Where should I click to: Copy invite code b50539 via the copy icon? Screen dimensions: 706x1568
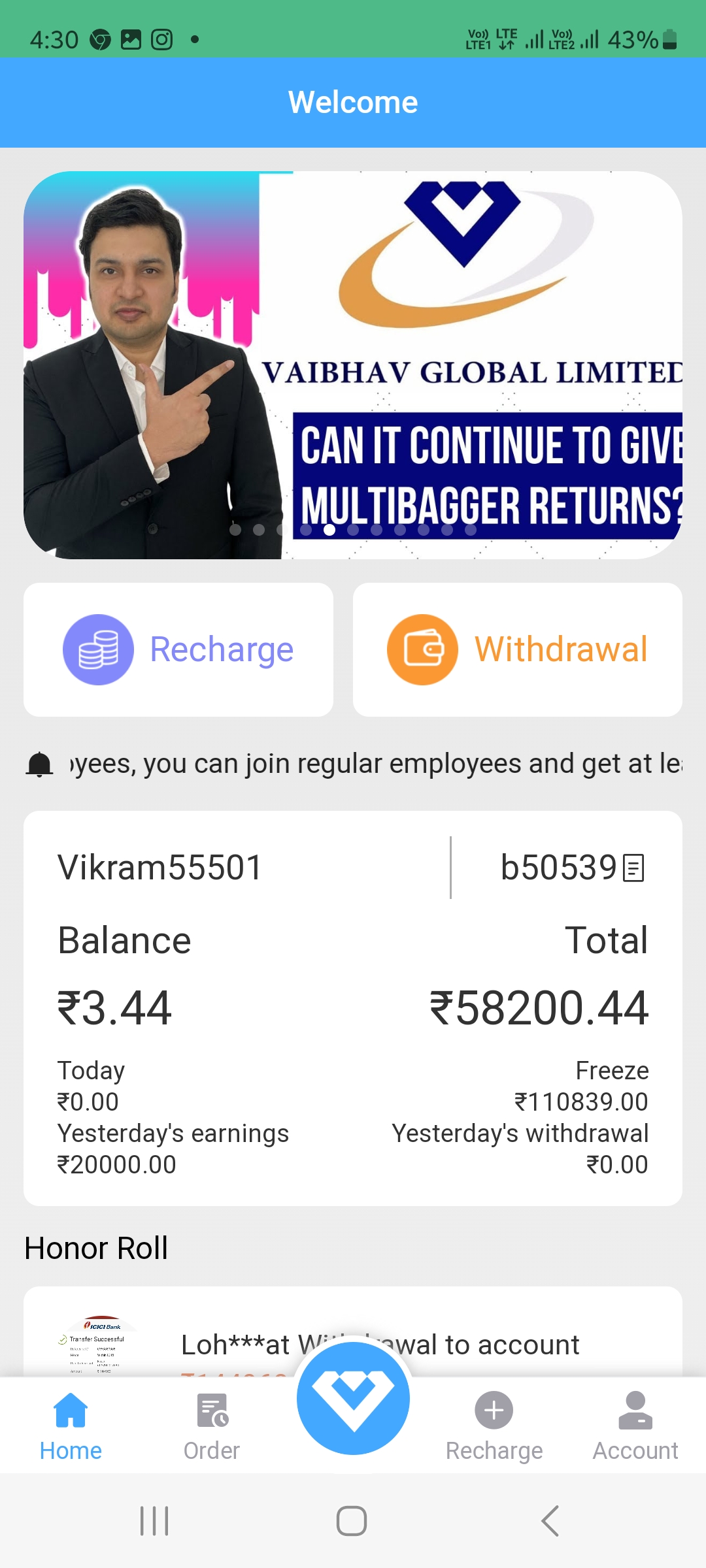(x=633, y=868)
